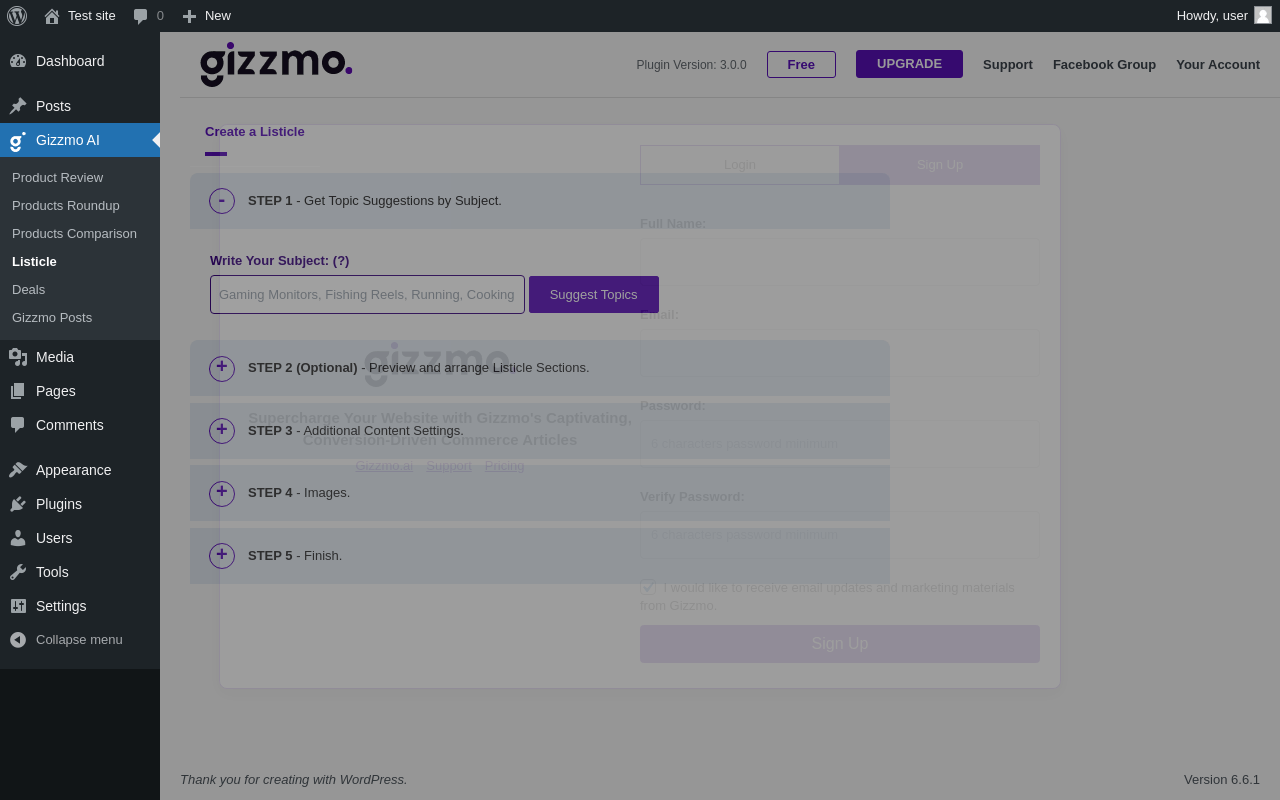Image resolution: width=1280 pixels, height=800 pixels.
Task: Click the purple UPGRADE button
Action: coord(909,64)
